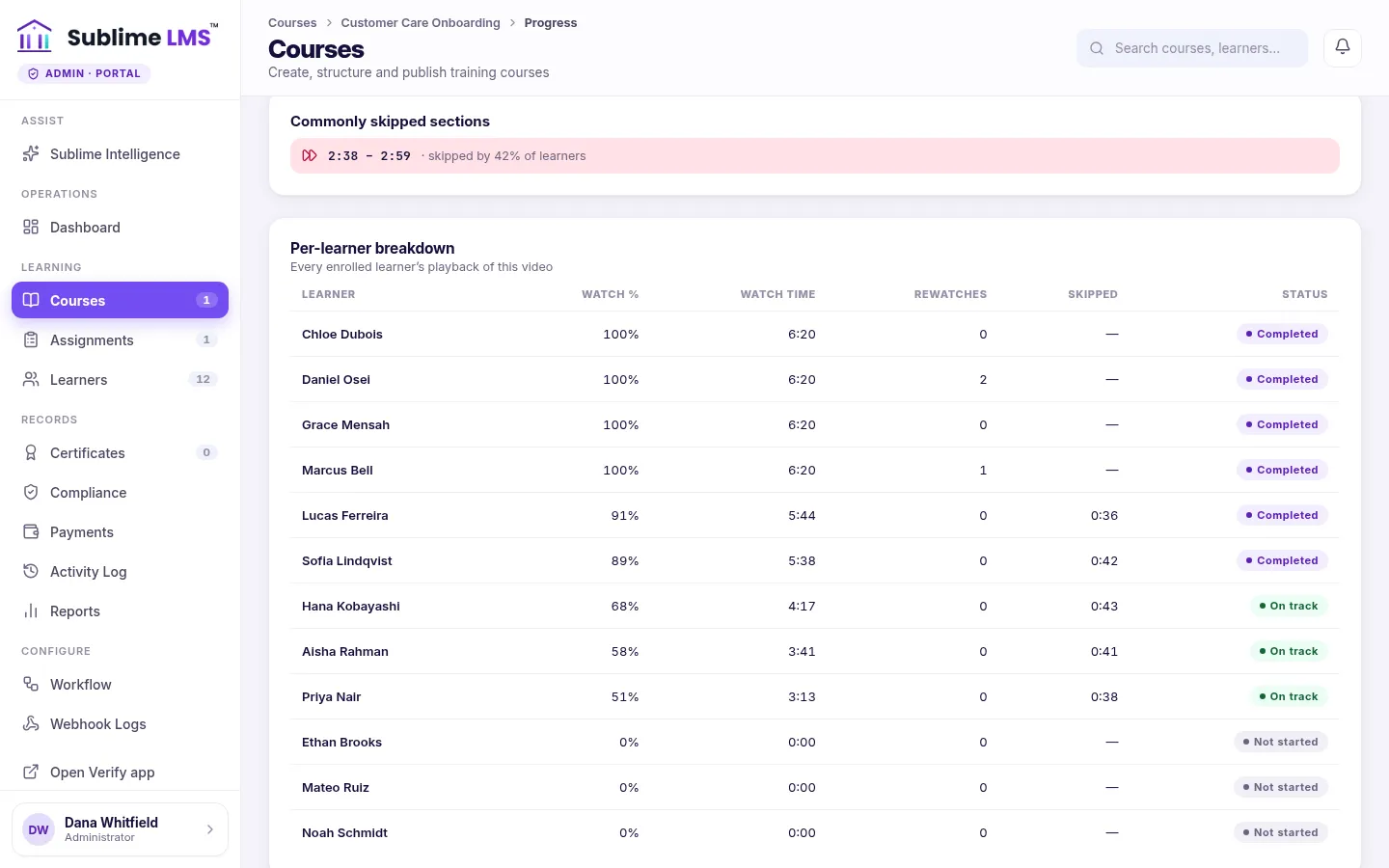This screenshot has height=868, width=1389.
Task: Click the Status column header
Action: point(1304,294)
